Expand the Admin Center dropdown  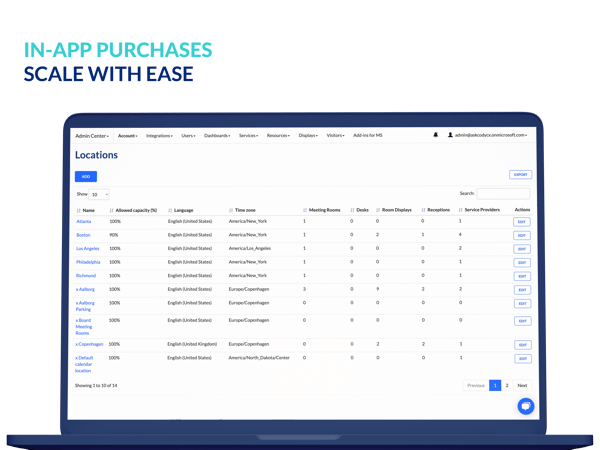pyautogui.click(x=93, y=135)
